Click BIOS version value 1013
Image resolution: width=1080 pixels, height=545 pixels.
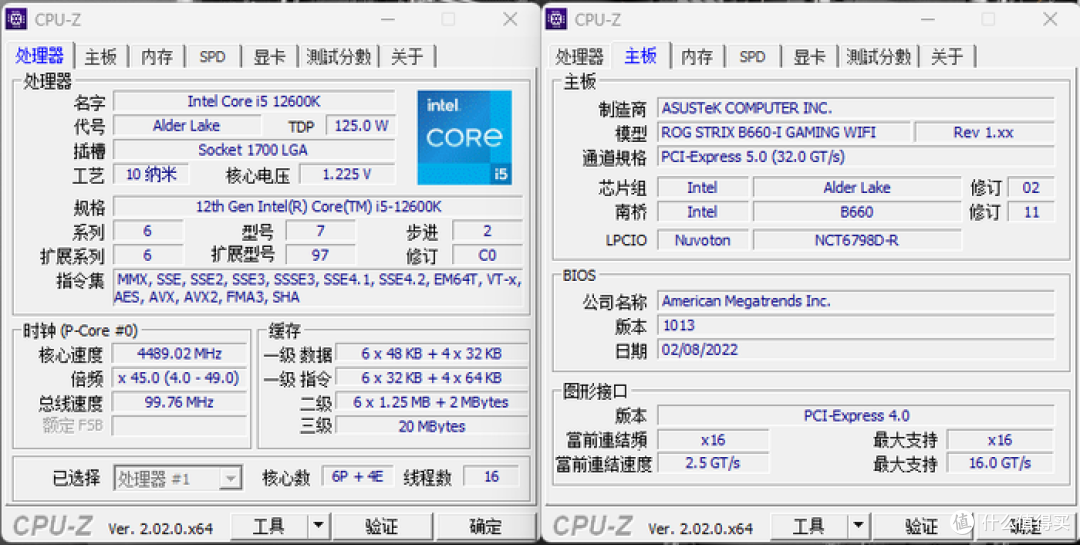click(855, 325)
